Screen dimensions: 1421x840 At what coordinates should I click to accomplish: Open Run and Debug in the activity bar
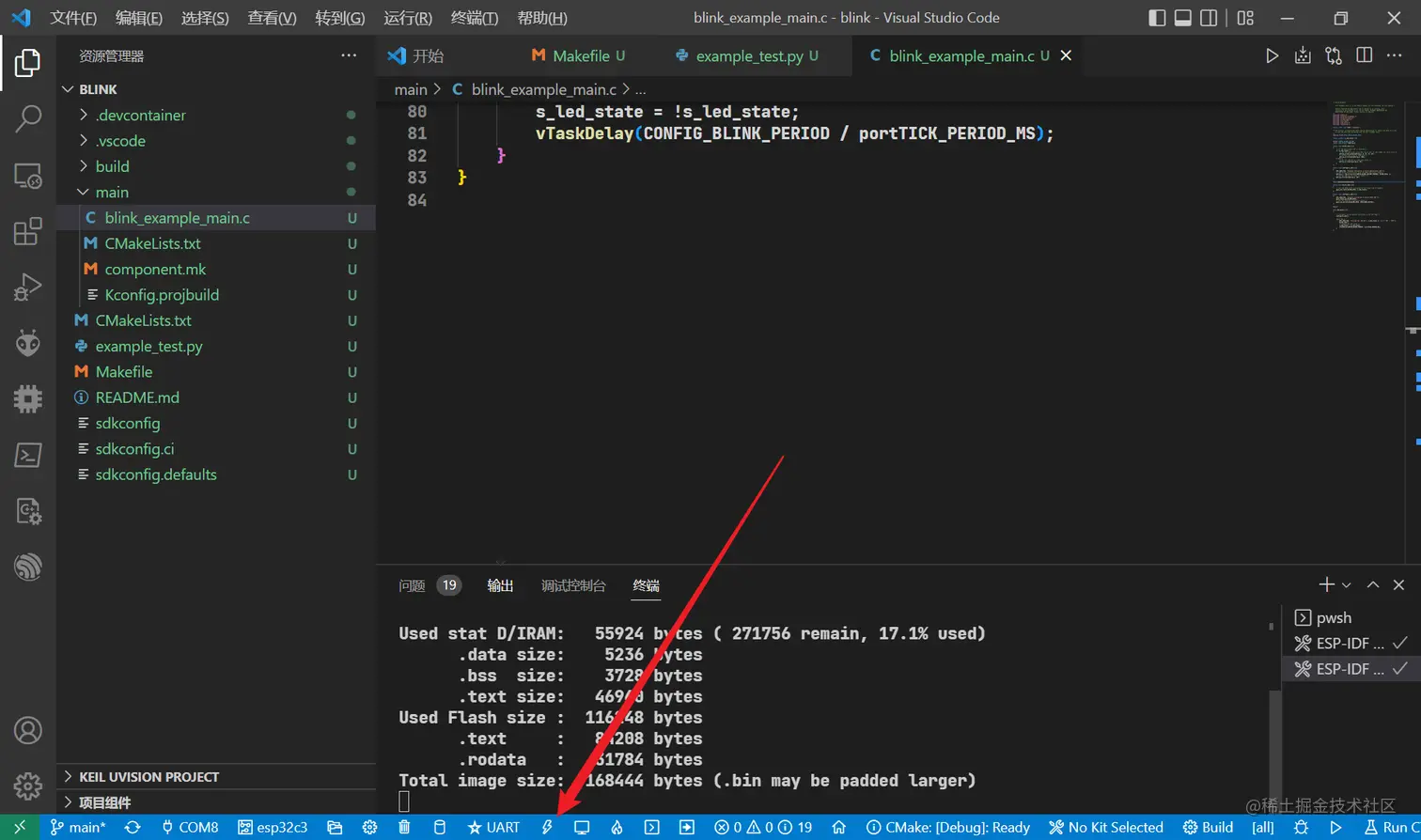coord(28,287)
